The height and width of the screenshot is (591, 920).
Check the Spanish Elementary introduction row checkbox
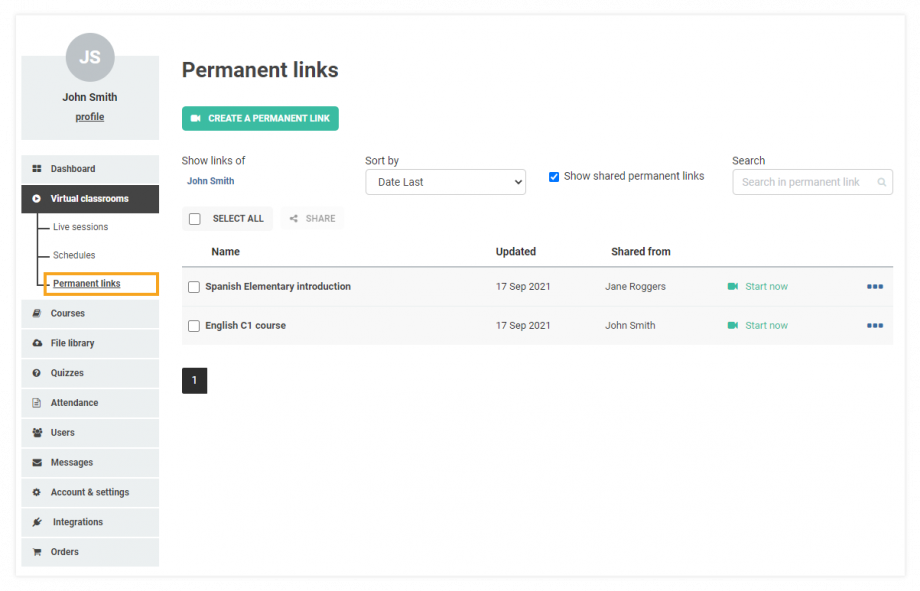(193, 286)
